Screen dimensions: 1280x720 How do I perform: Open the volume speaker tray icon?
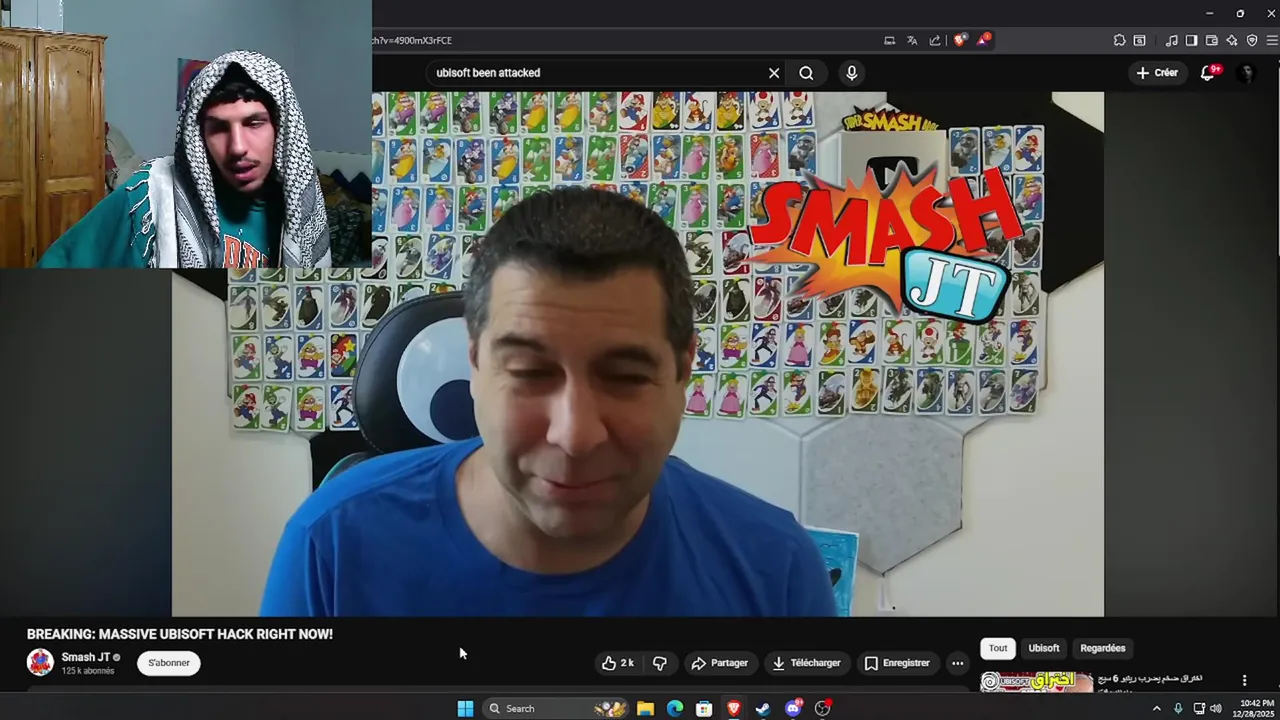click(1216, 708)
